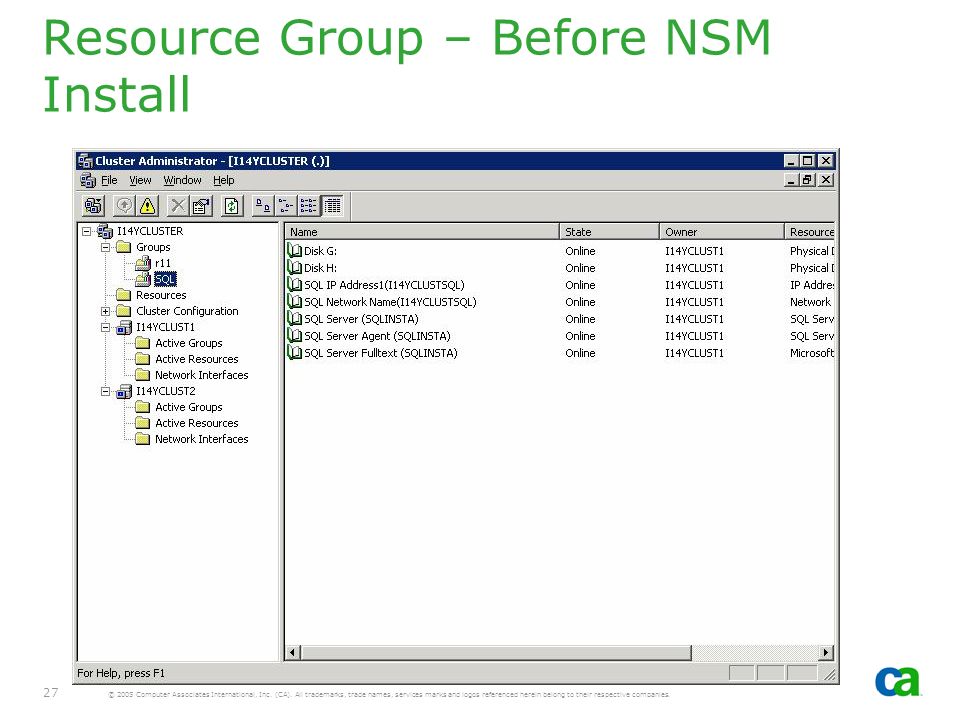This screenshot has width=960, height=720.
Task: Open the File menu
Action: click(109, 180)
